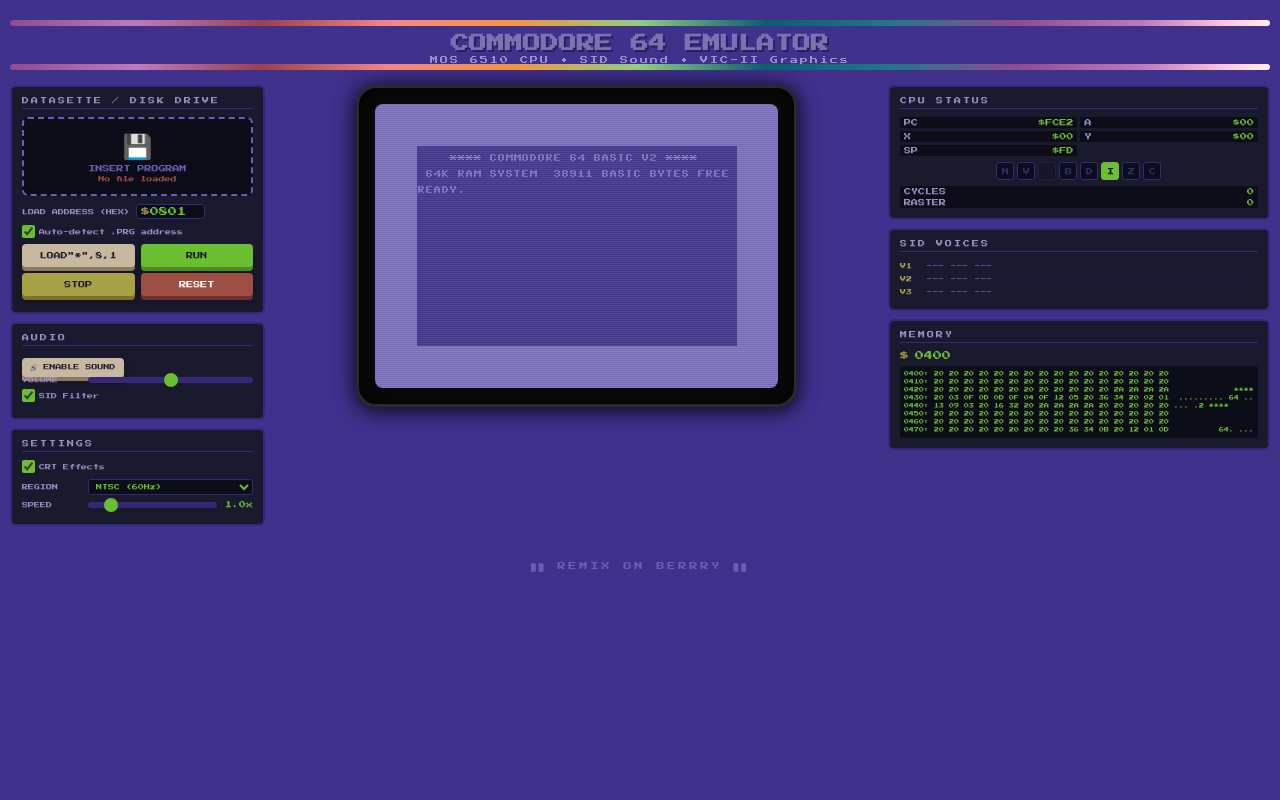Viewport: 1280px width, 800px height.
Task: Select the highlighted I interrupt flag
Action: [x=1109, y=171]
